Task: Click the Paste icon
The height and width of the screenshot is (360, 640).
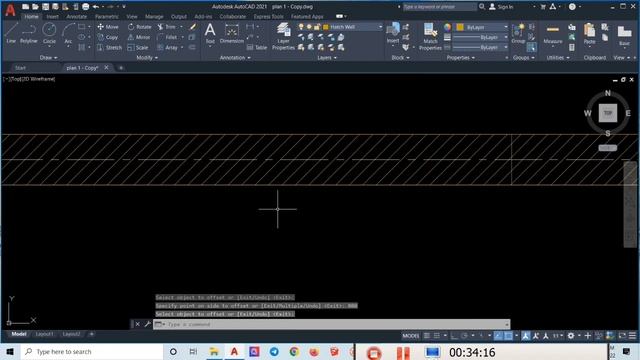Action: click(589, 33)
